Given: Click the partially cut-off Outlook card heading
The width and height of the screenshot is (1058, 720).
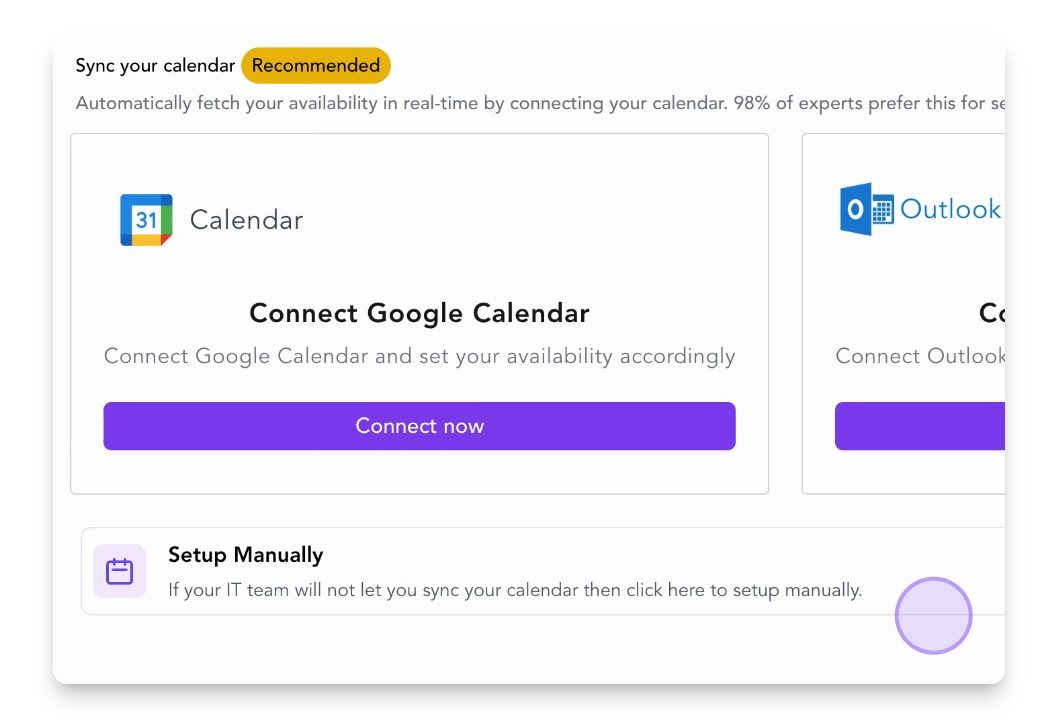Looking at the screenshot, I should point(991,313).
